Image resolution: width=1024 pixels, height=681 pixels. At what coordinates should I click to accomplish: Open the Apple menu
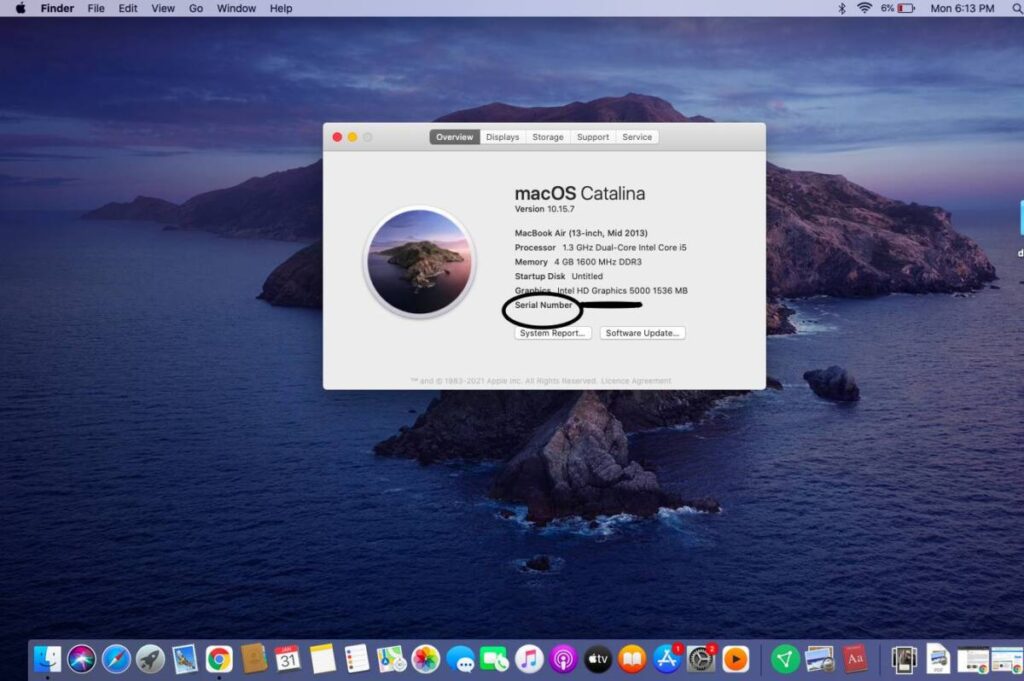(x=20, y=8)
